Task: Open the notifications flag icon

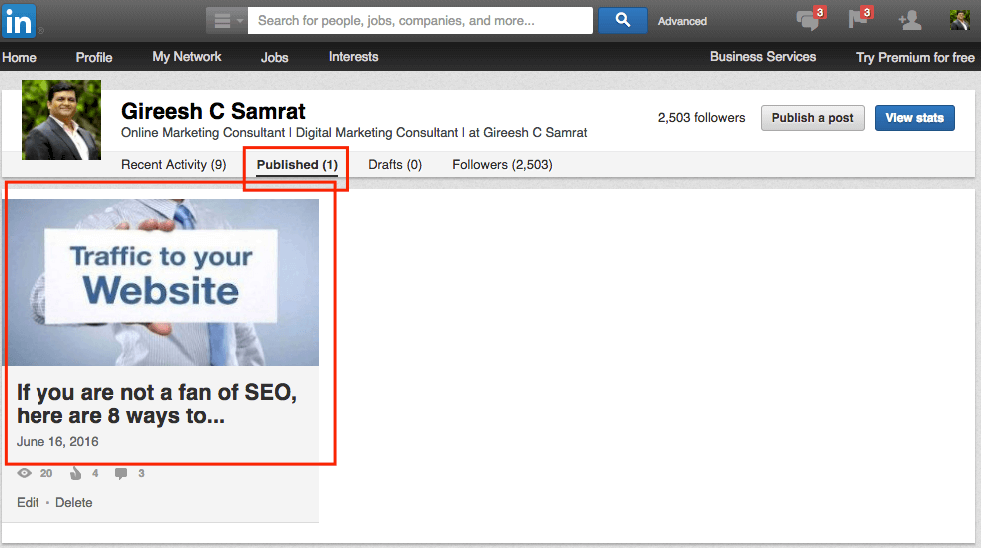Action: pos(860,18)
